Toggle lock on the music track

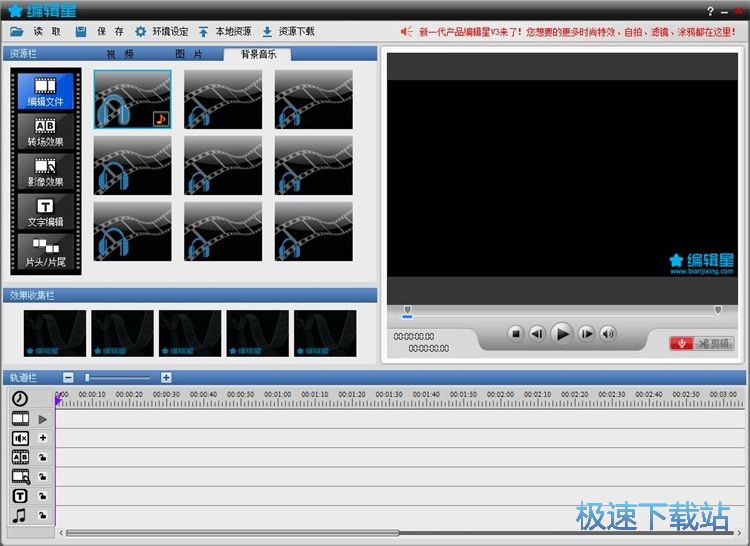43,515
